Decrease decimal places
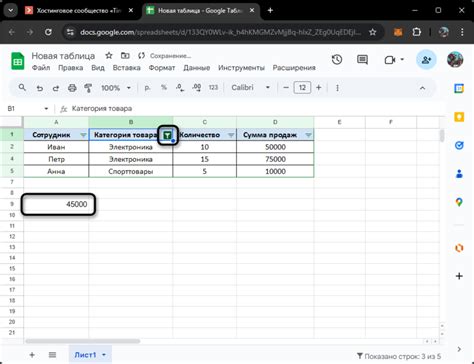Viewport: 474px width, 364px height. [x=180, y=88]
